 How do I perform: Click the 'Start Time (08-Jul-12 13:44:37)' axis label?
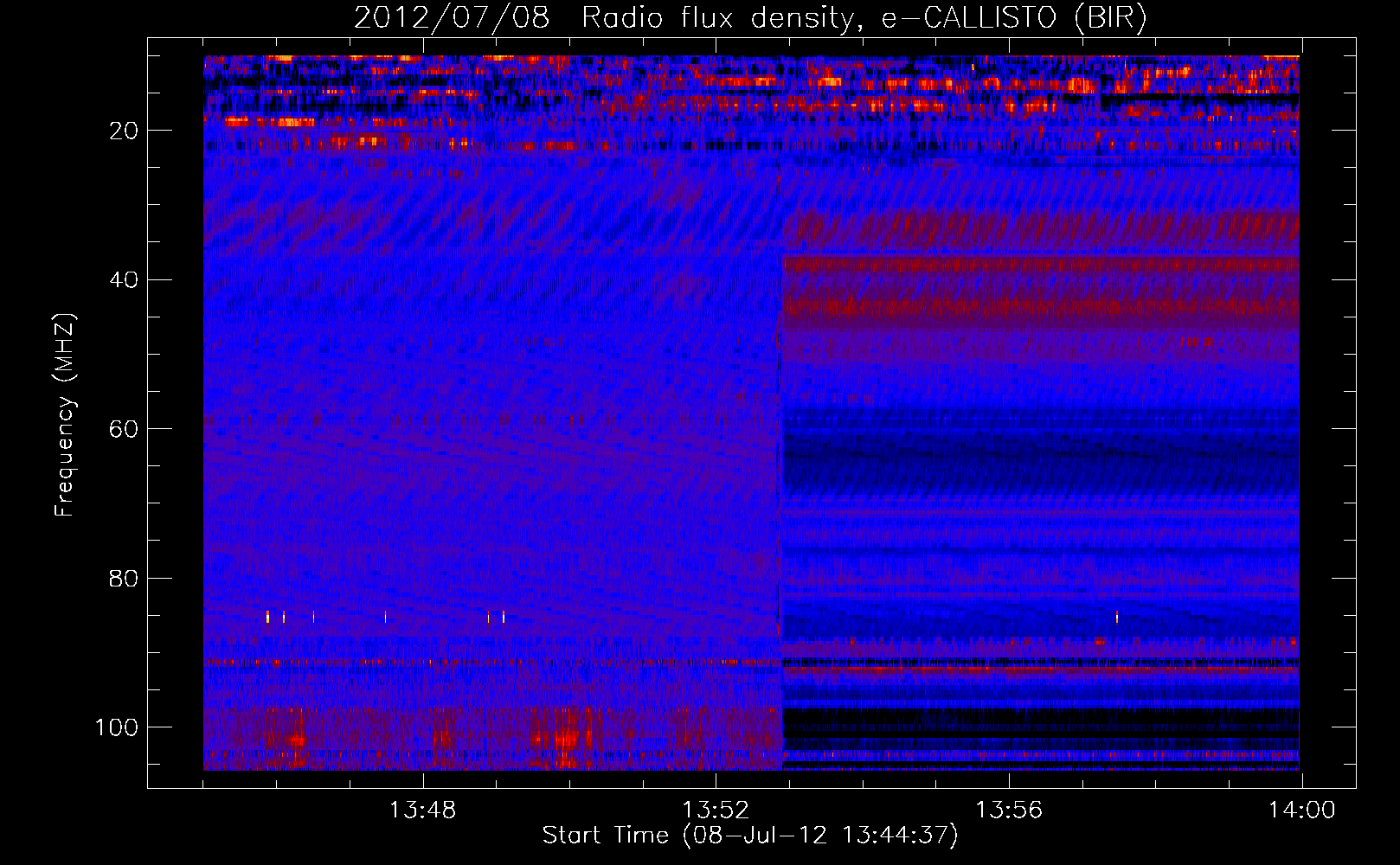click(x=750, y=836)
